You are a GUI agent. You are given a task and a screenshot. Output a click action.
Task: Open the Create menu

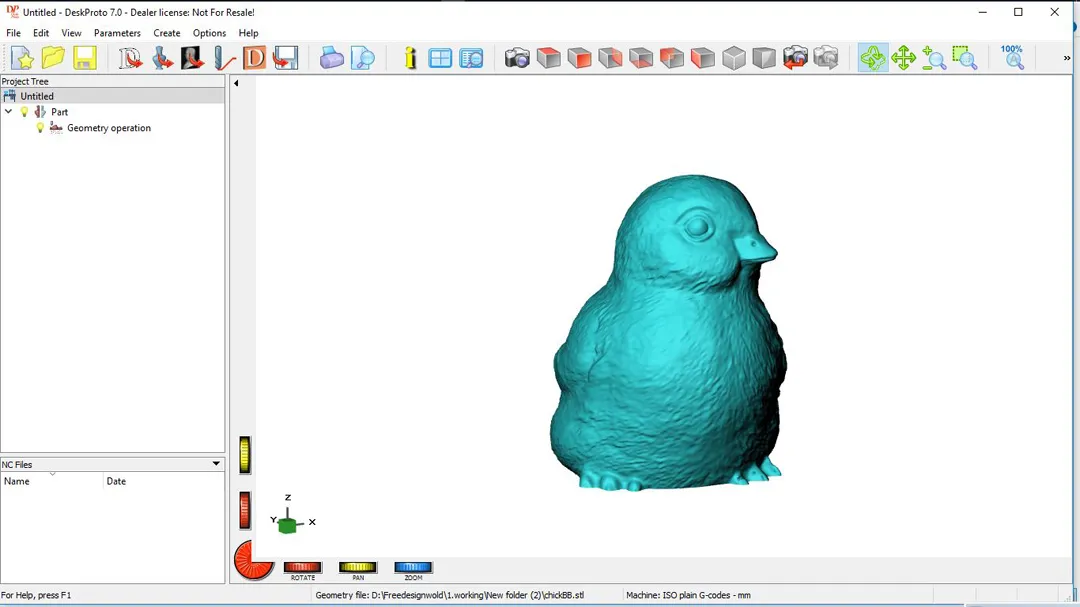pyautogui.click(x=167, y=33)
